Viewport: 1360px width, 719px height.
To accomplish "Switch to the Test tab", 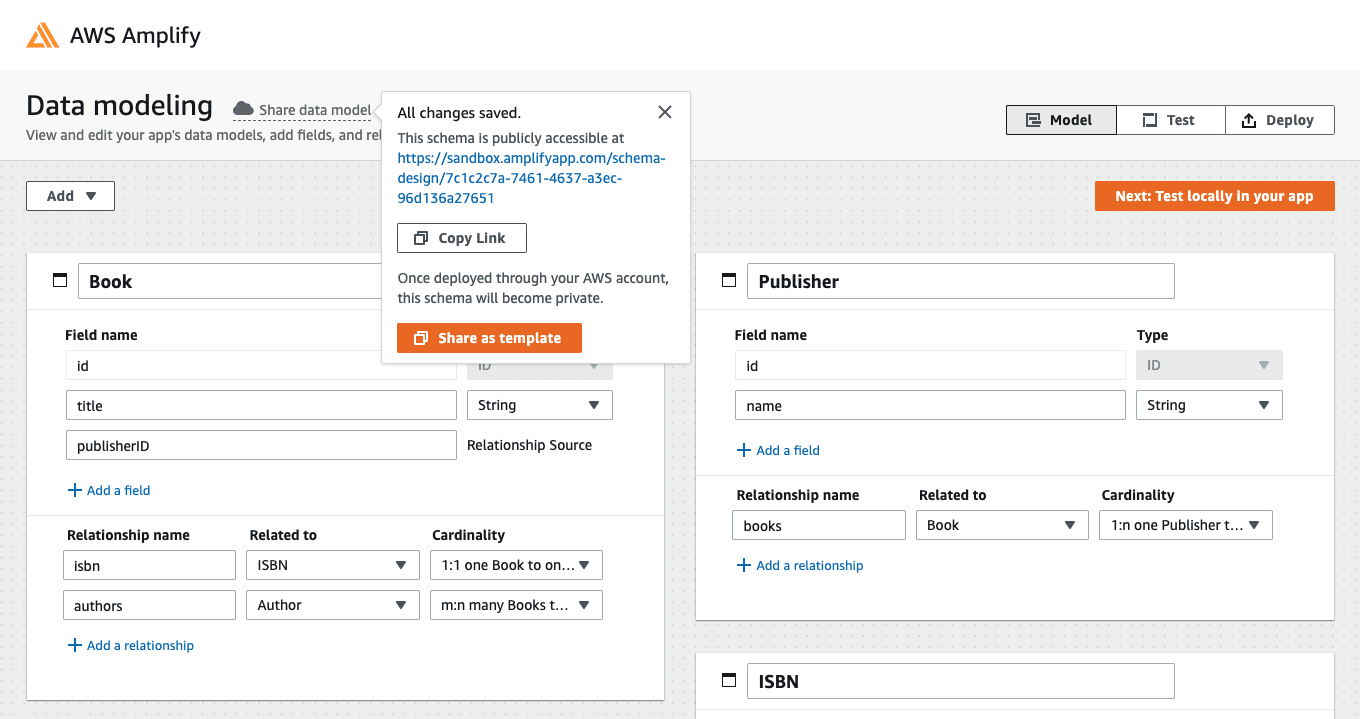I will click(1171, 120).
